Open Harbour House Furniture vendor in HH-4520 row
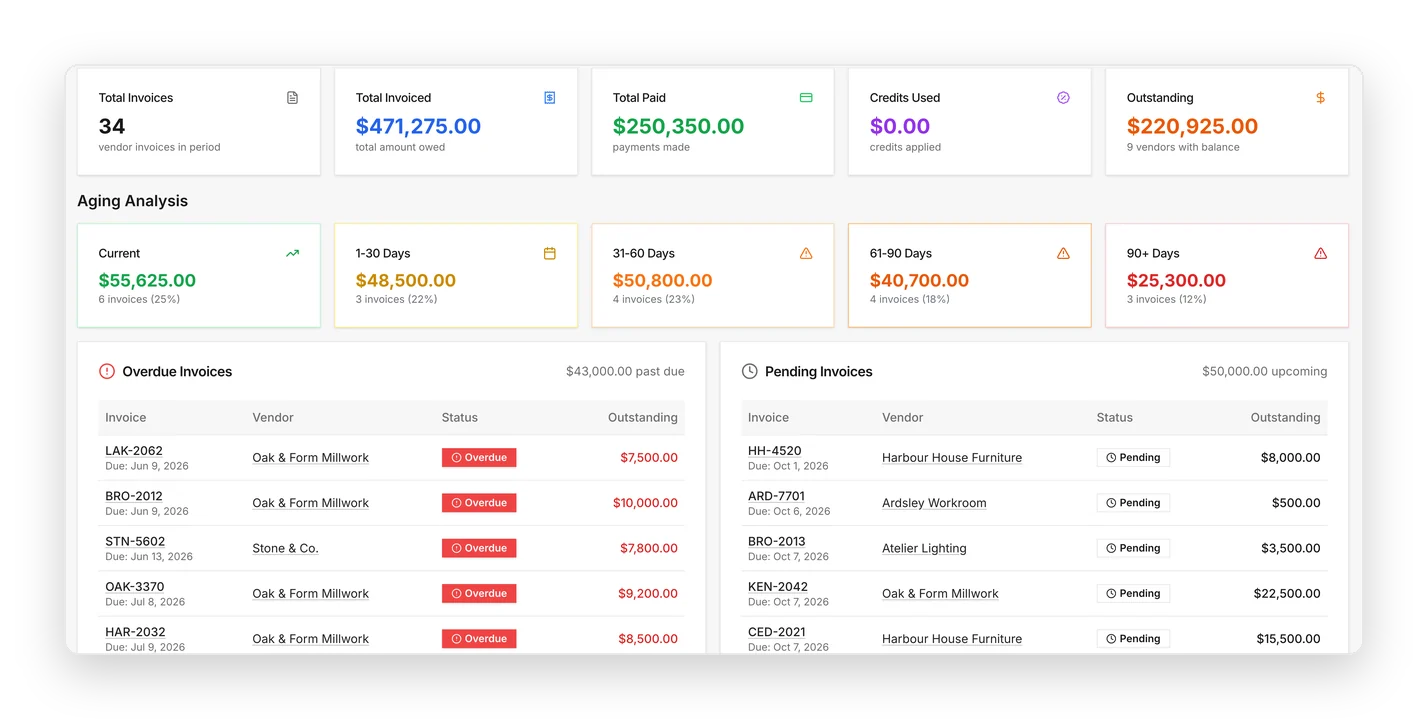The height and width of the screenshot is (719, 1428). [952, 458]
